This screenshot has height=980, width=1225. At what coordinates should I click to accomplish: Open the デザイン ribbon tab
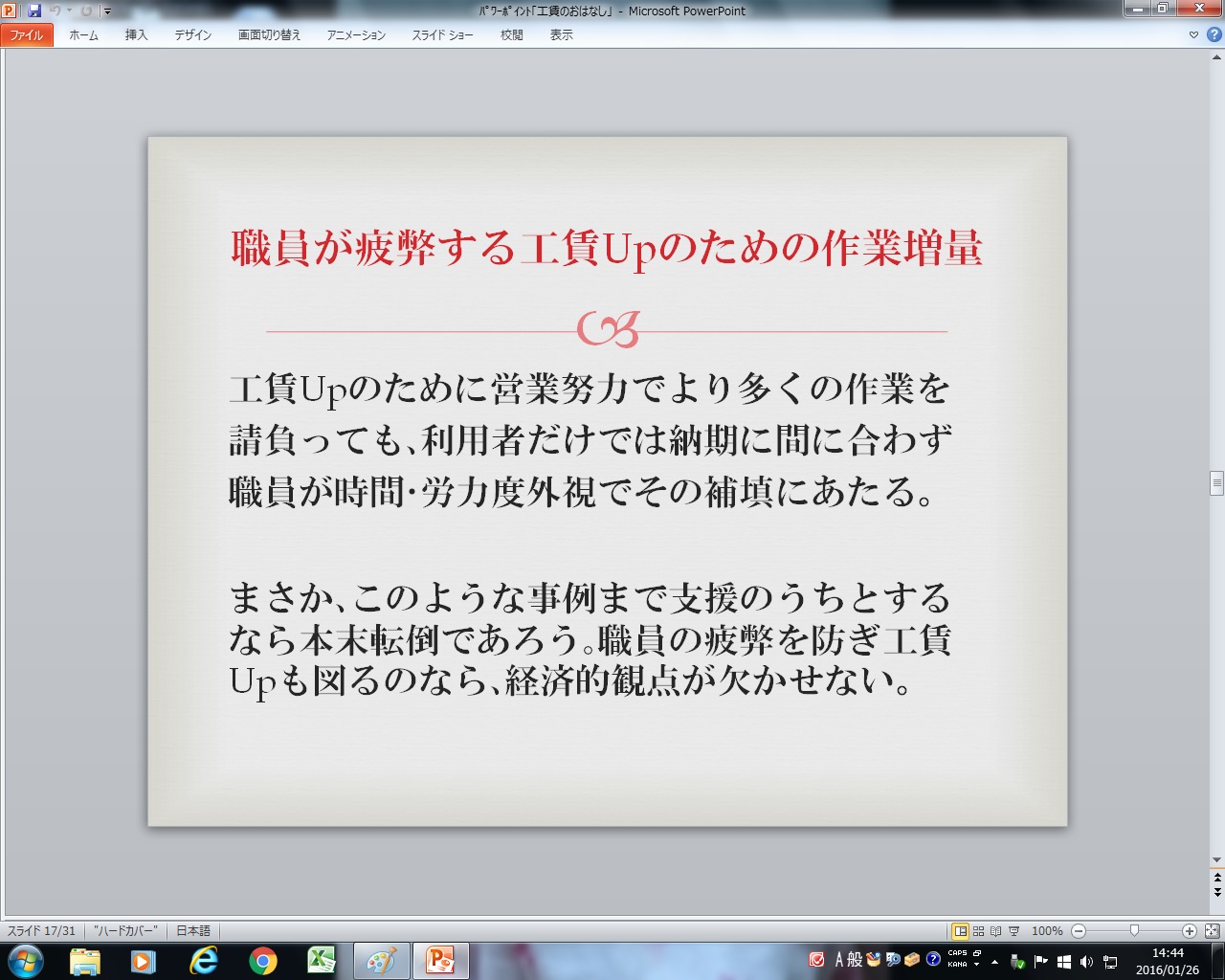(193, 34)
